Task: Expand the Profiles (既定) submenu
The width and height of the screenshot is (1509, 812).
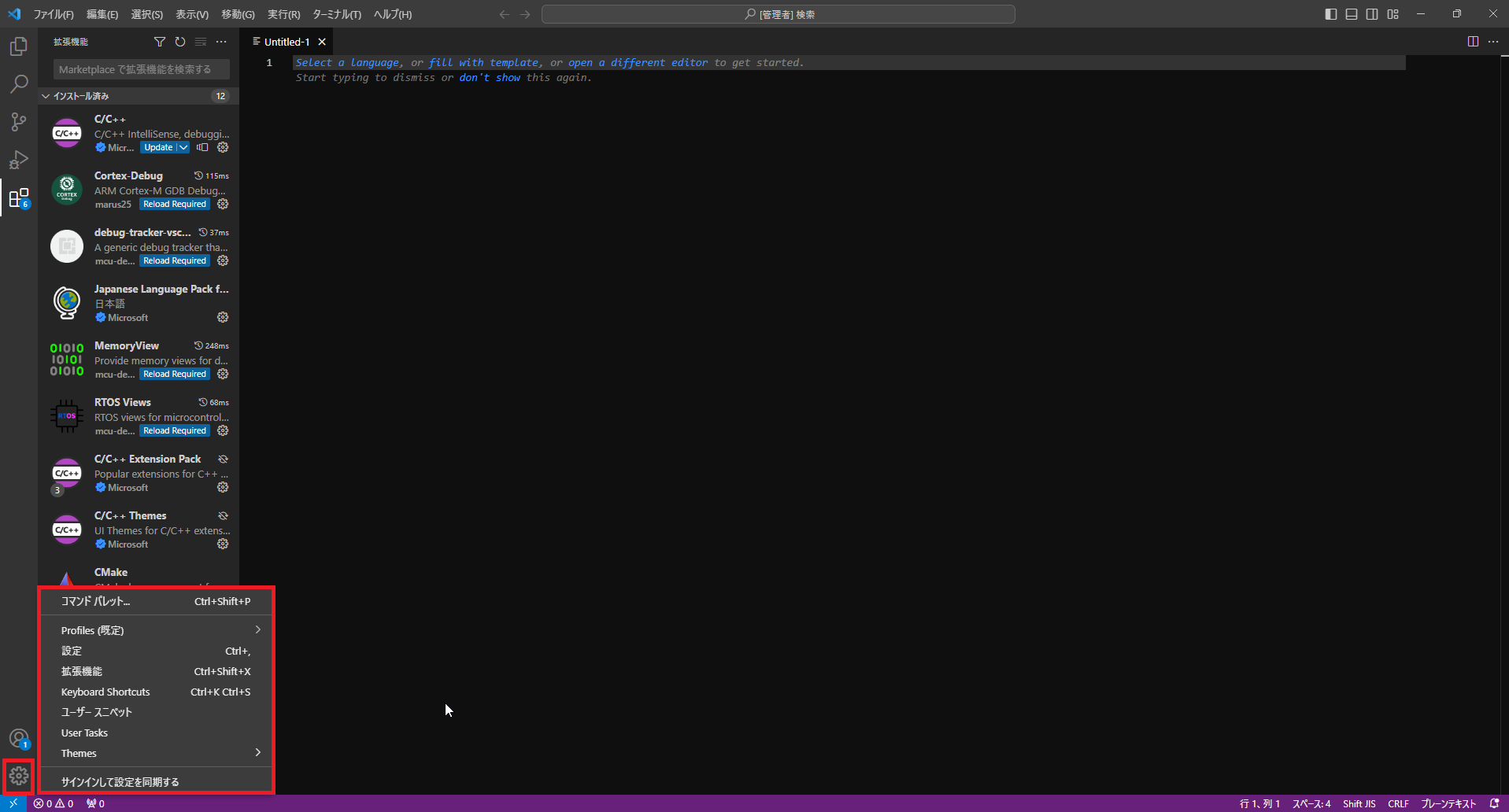Action: [157, 630]
